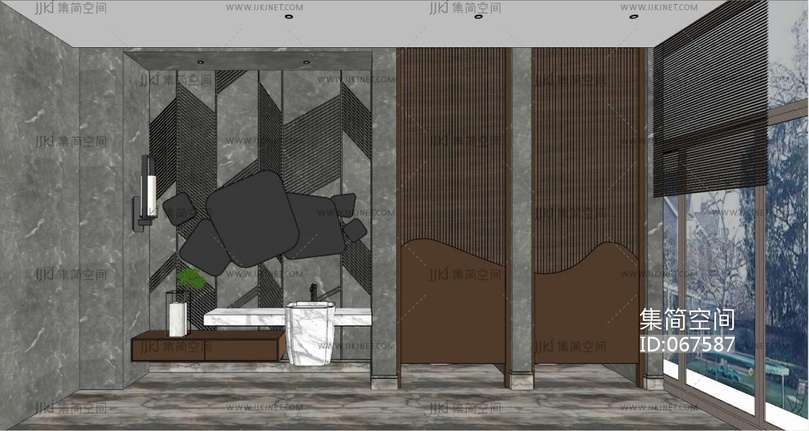Click the green potted plant

pos(190,279)
